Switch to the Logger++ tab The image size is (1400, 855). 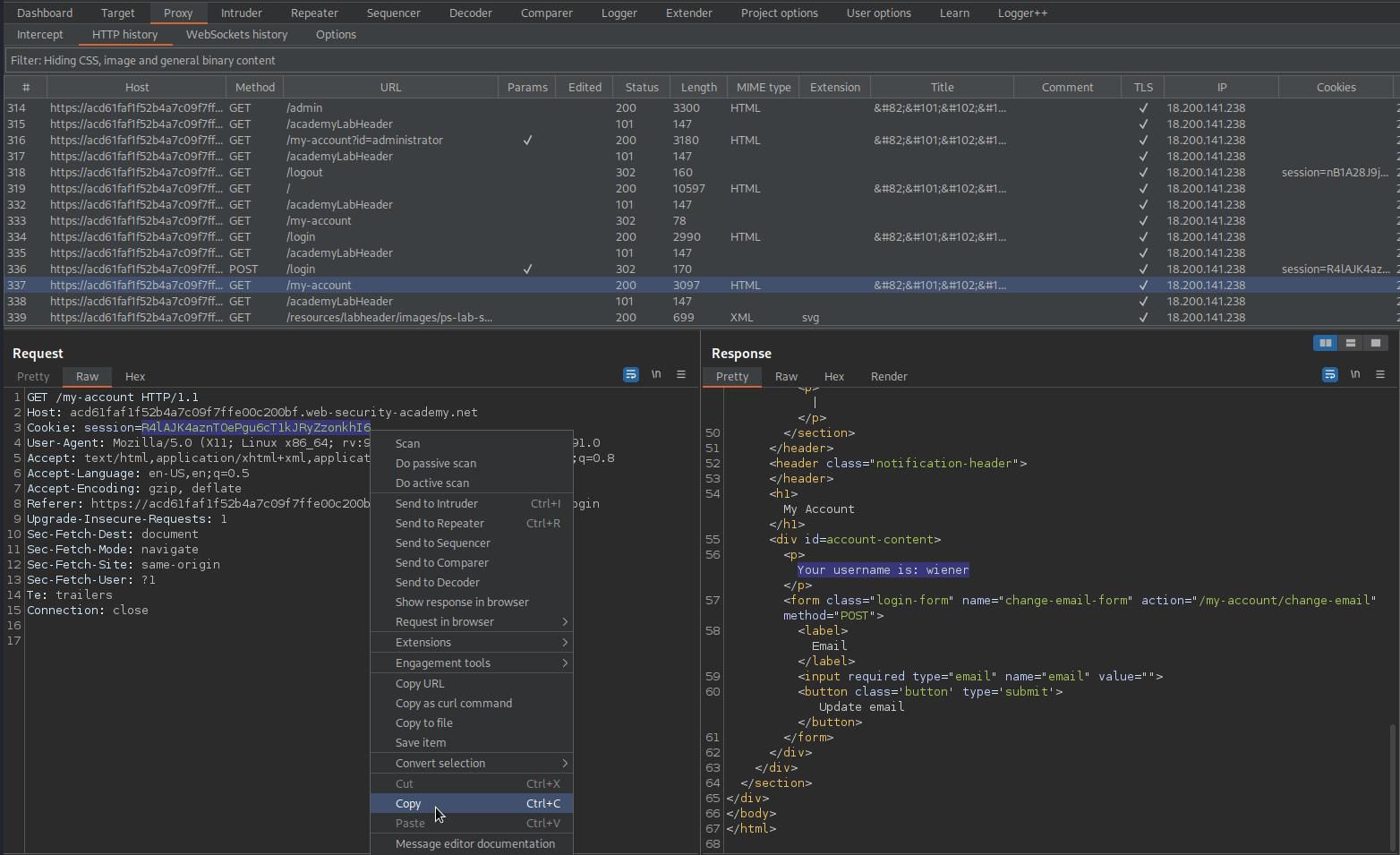(x=1022, y=13)
